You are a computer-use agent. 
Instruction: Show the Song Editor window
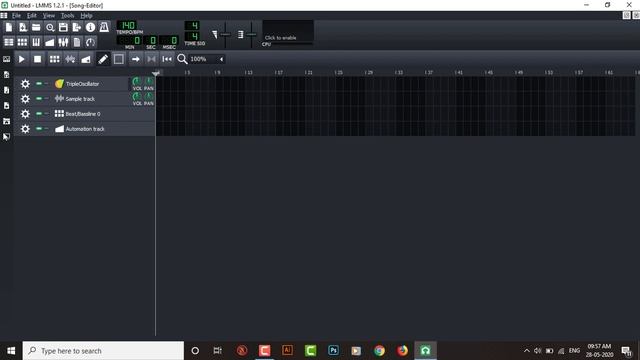(9, 42)
